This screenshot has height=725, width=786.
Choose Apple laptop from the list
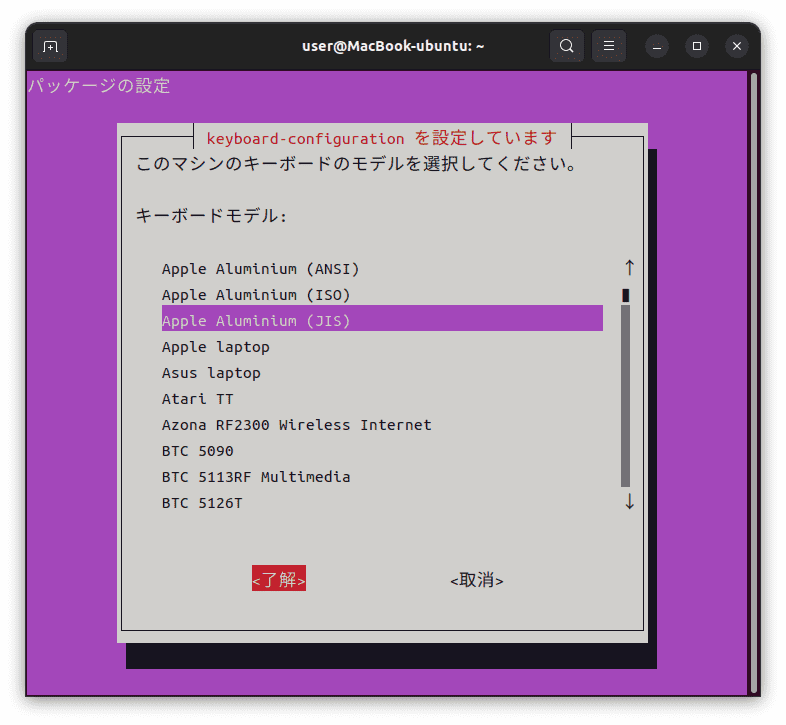[382, 347]
